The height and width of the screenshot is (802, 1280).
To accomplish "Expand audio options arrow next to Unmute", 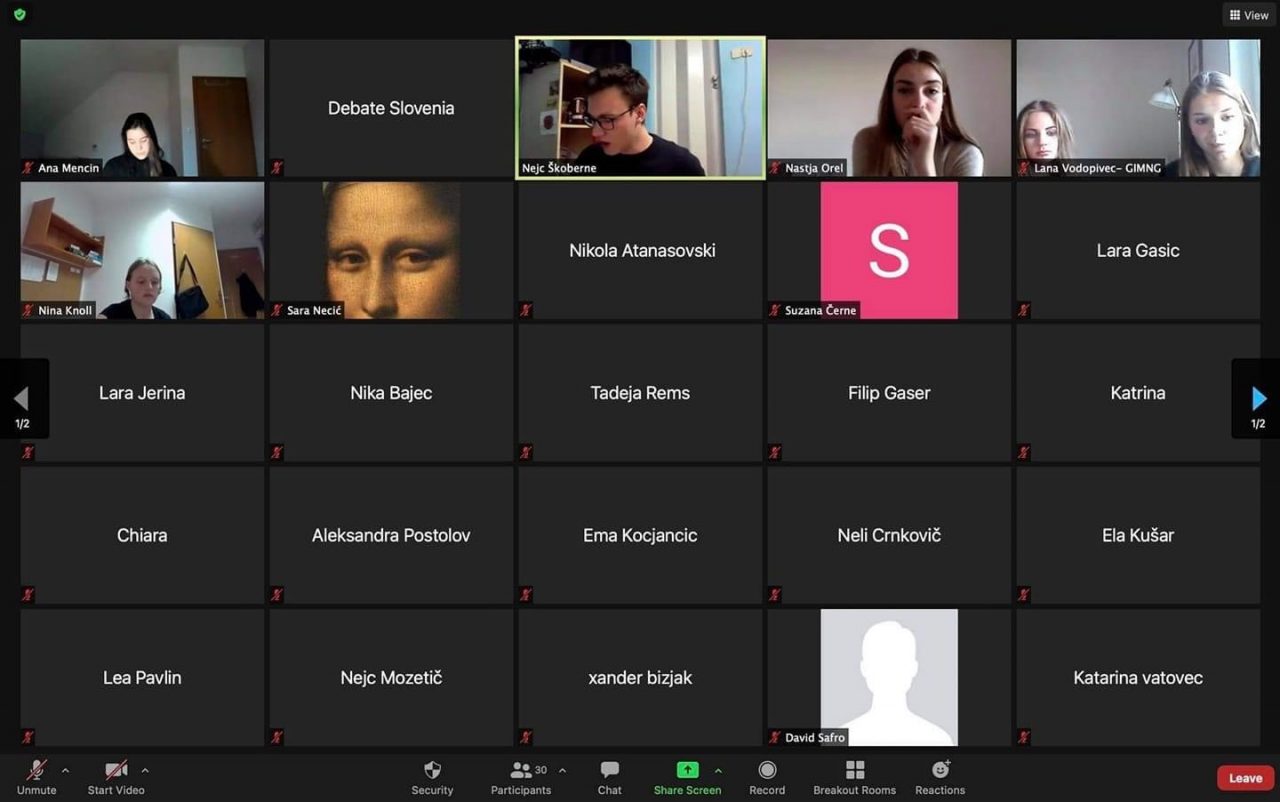I will coord(65,770).
